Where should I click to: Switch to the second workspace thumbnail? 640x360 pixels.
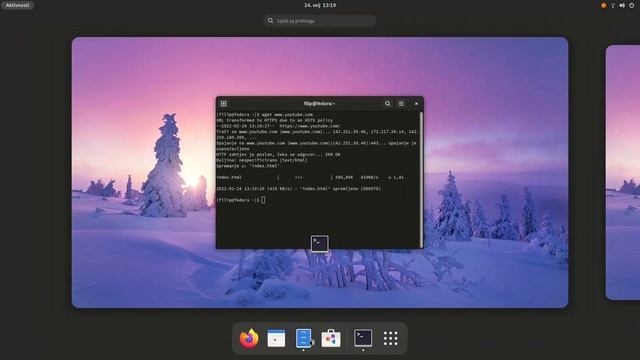click(x=622, y=172)
